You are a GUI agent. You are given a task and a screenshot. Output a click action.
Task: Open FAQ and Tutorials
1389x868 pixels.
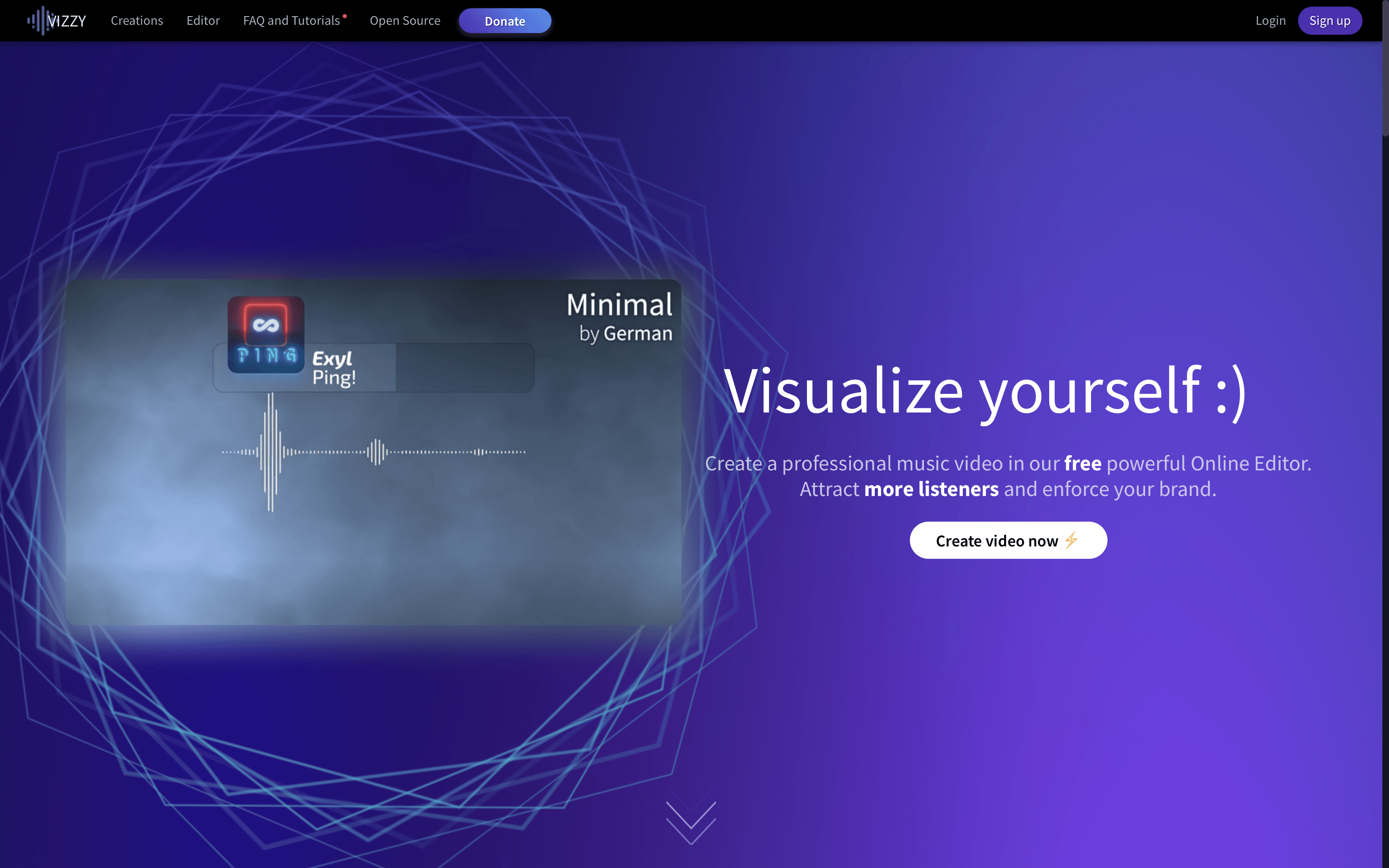(x=291, y=21)
